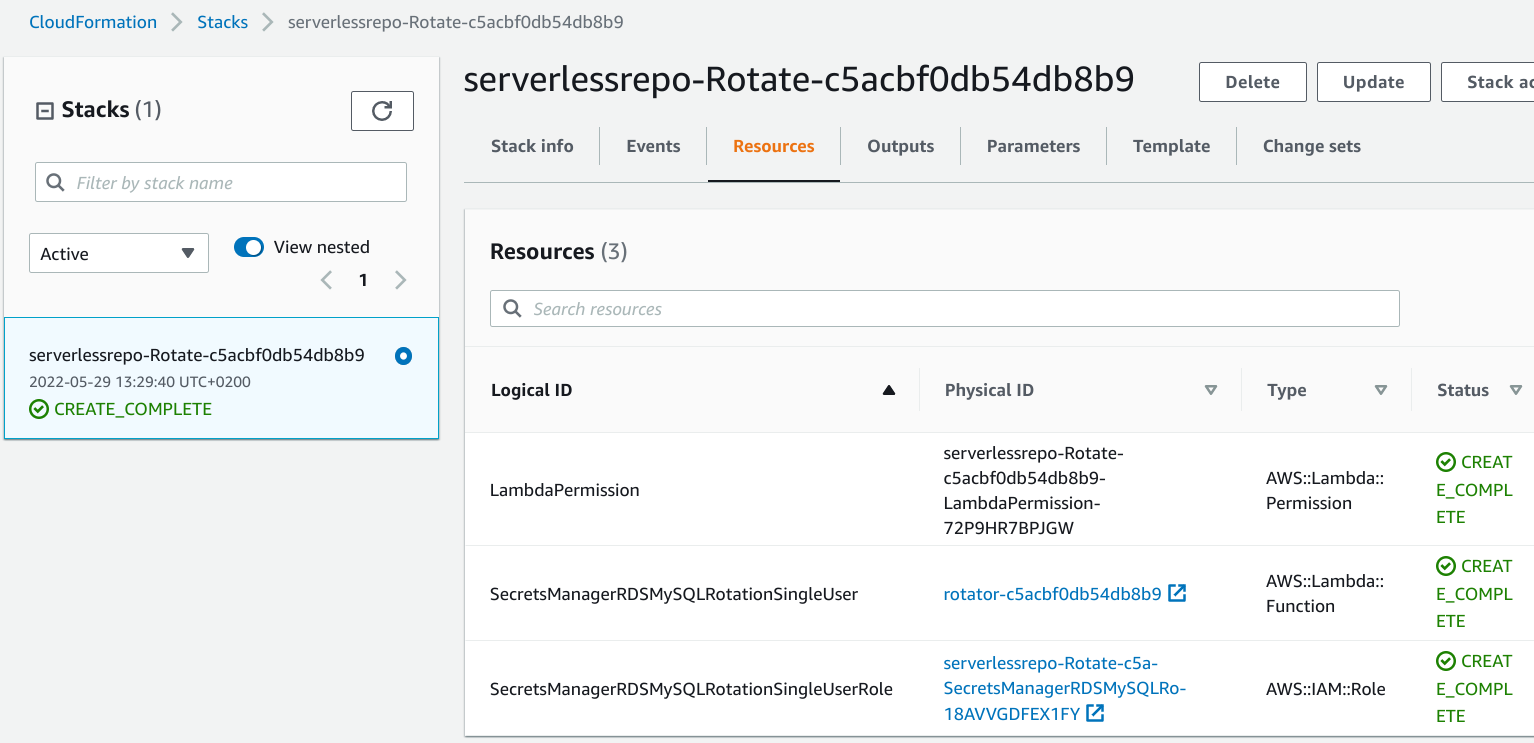Open CloudFormation breadcrumb link
Image resolution: width=1534 pixels, height=743 pixels.
tap(93, 22)
